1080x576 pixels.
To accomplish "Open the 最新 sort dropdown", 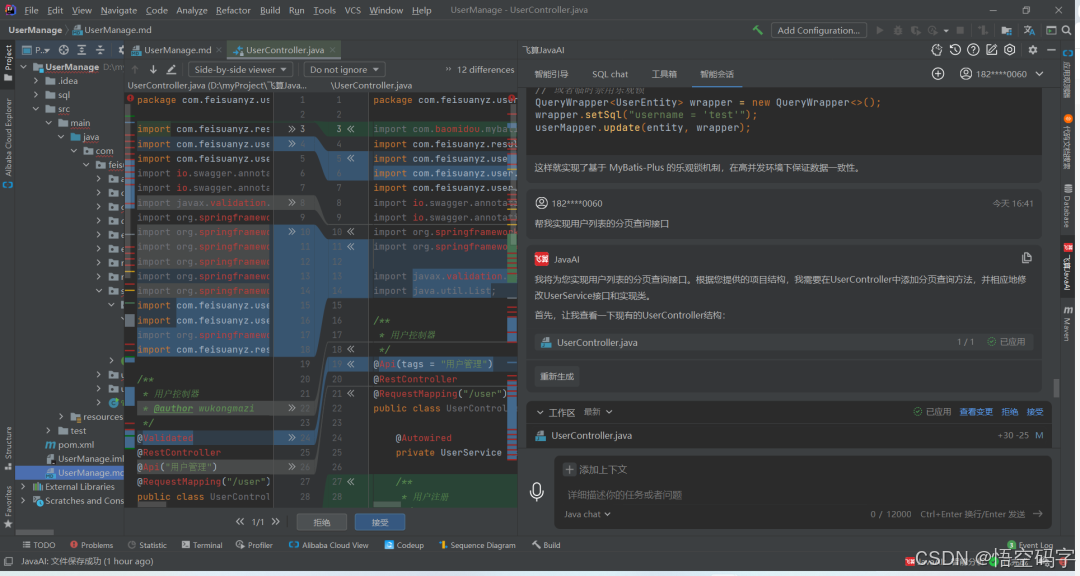I will pos(598,412).
